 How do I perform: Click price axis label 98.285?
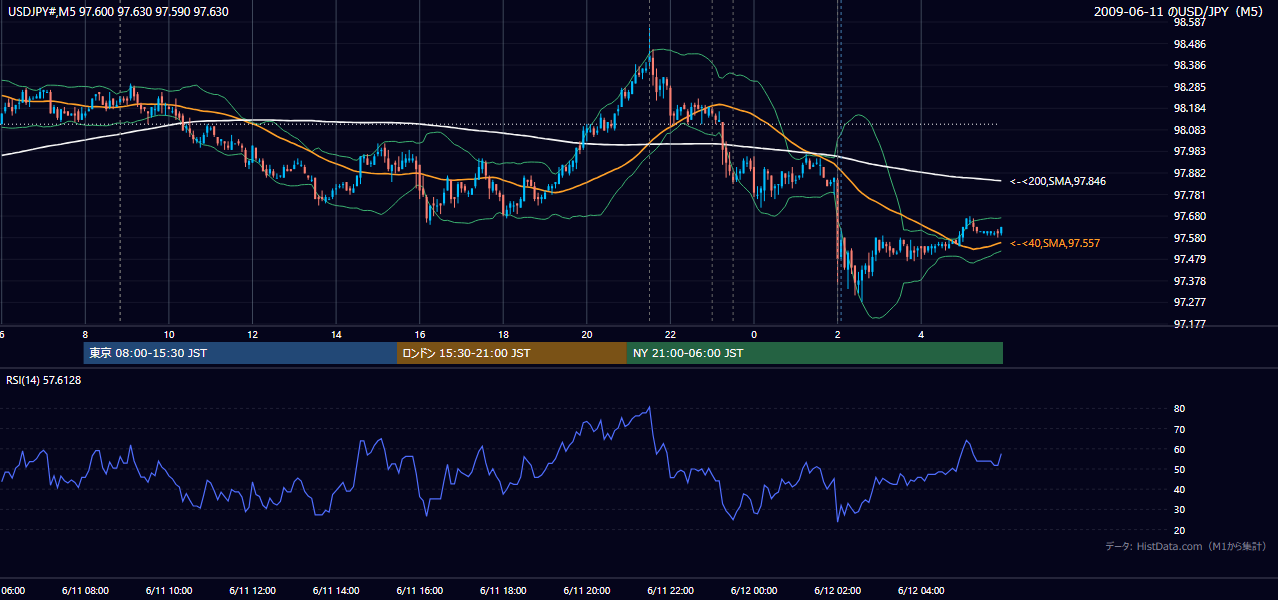click(x=1190, y=87)
